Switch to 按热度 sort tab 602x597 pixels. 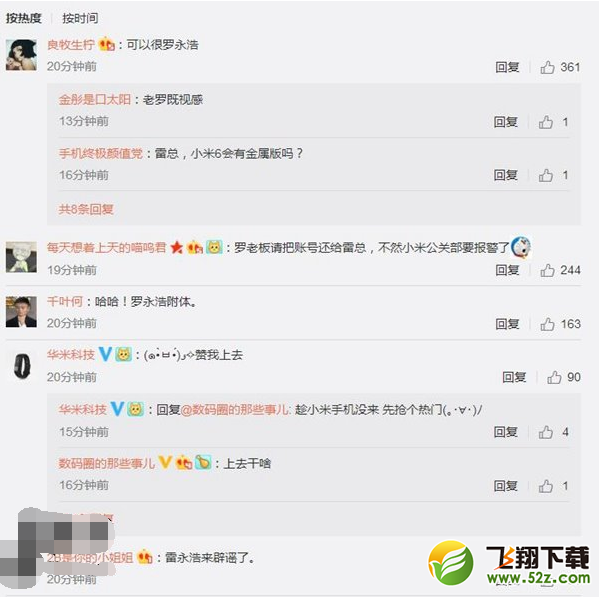tap(24, 18)
